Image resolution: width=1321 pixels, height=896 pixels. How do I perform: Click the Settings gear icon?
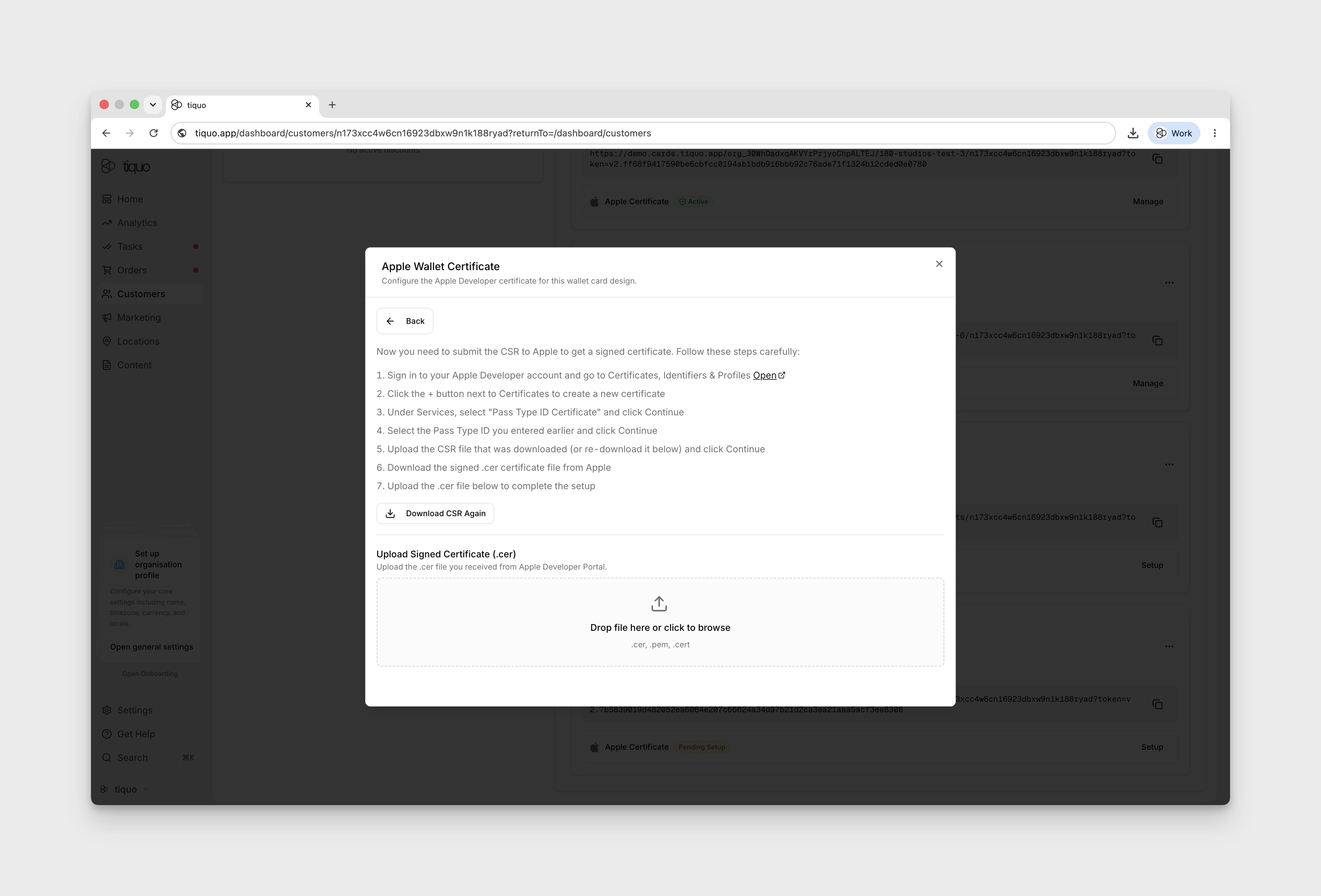tap(106, 710)
